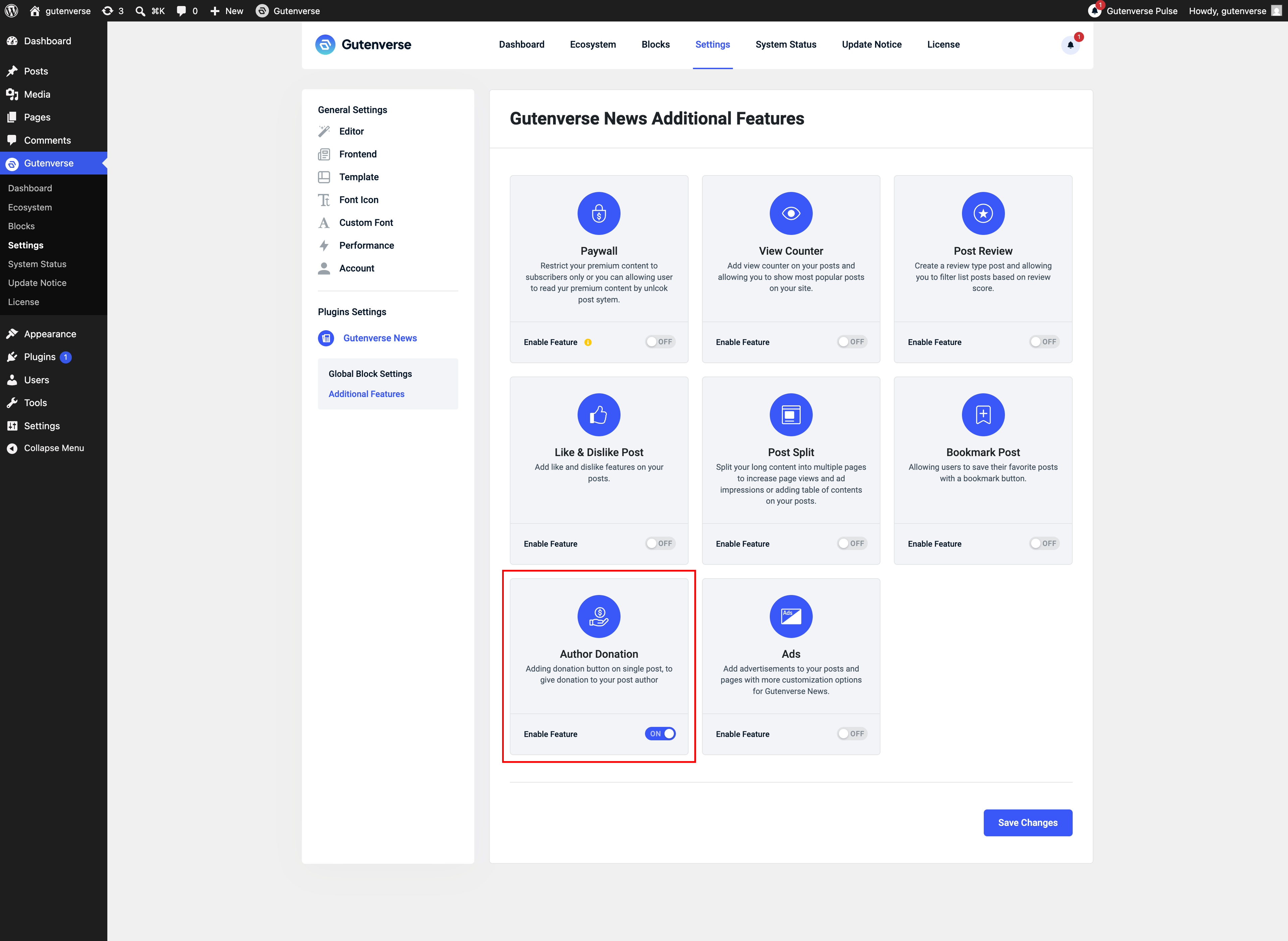Click the Gutenverse logo icon in header

(325, 44)
